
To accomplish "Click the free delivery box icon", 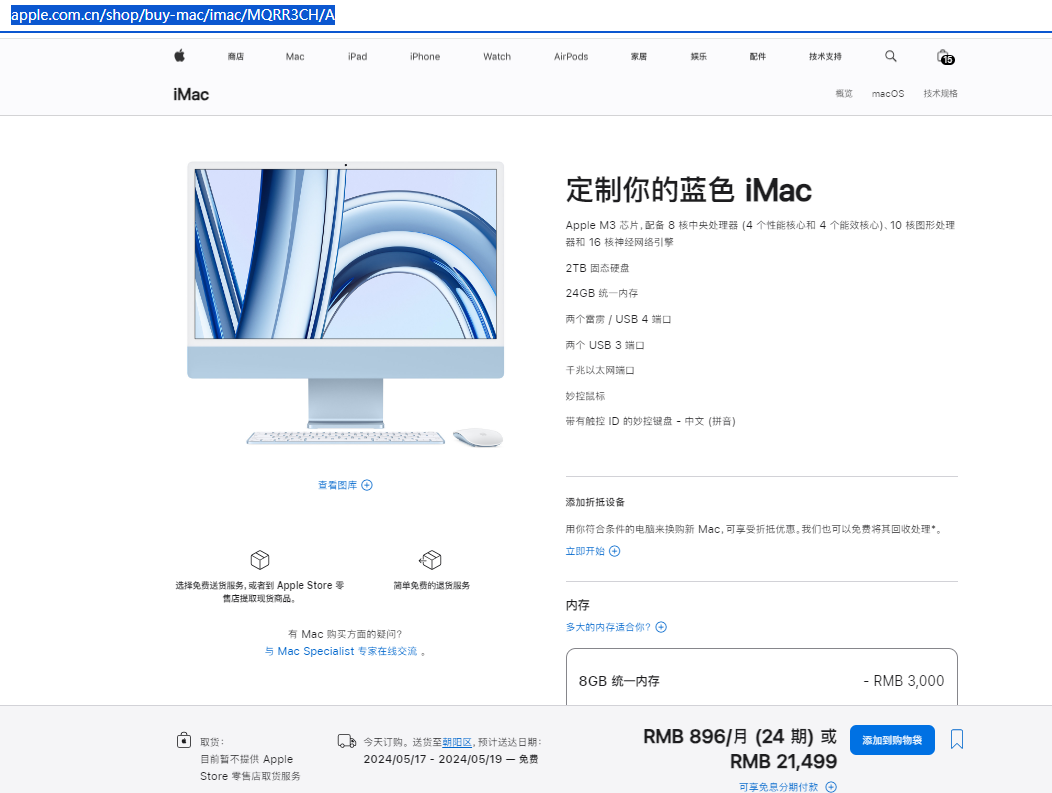I will [260, 559].
